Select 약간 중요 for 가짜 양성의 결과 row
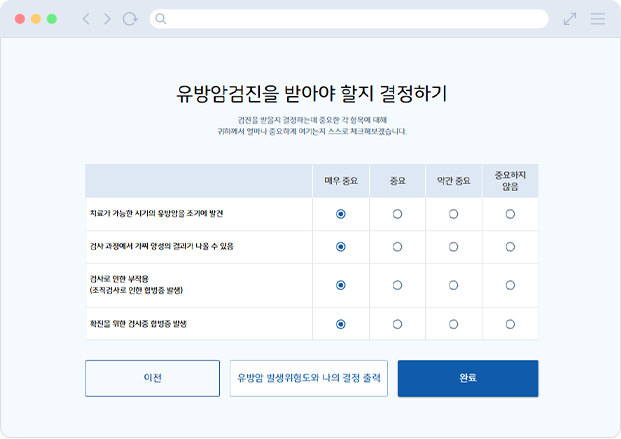 tap(453, 246)
